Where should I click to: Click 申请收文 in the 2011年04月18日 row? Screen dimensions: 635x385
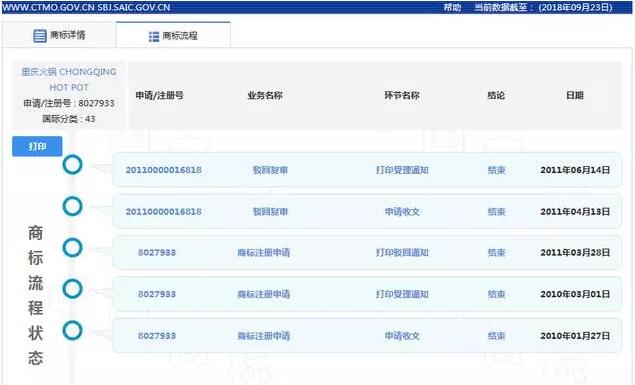pos(402,211)
